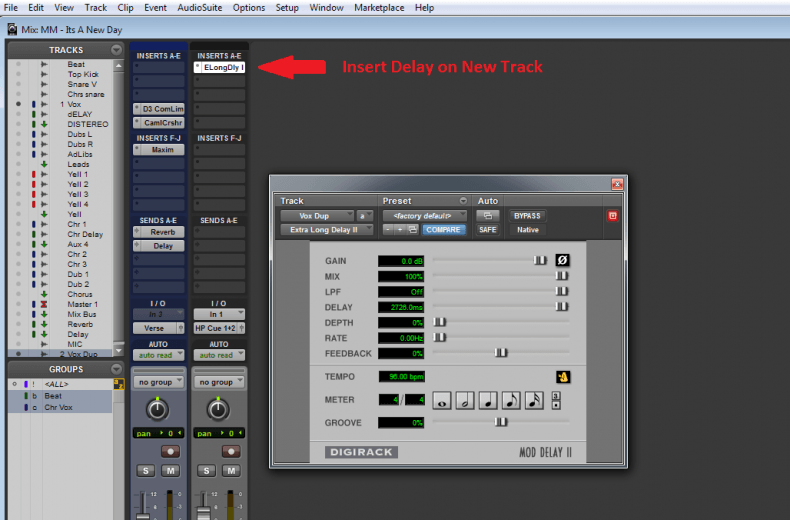Click the TRACKS list circular menu button
This screenshot has height=520, width=790.
pyautogui.click(x=116, y=50)
